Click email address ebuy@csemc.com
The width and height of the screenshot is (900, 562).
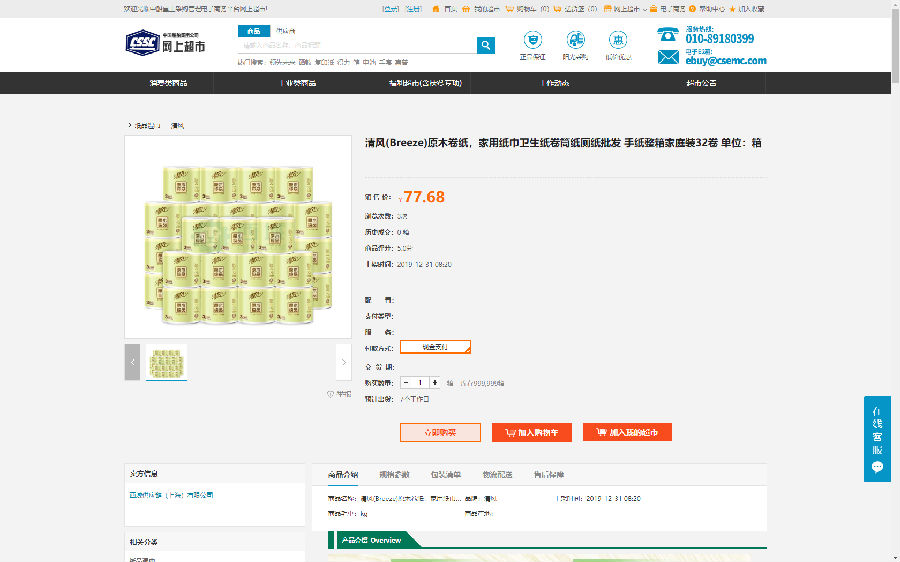(x=726, y=60)
